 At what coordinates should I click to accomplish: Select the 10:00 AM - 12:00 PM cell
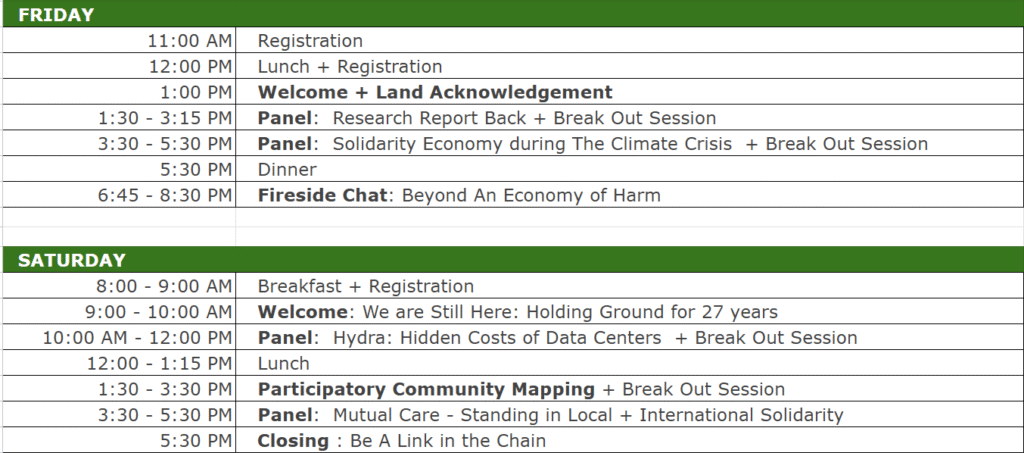click(119, 337)
